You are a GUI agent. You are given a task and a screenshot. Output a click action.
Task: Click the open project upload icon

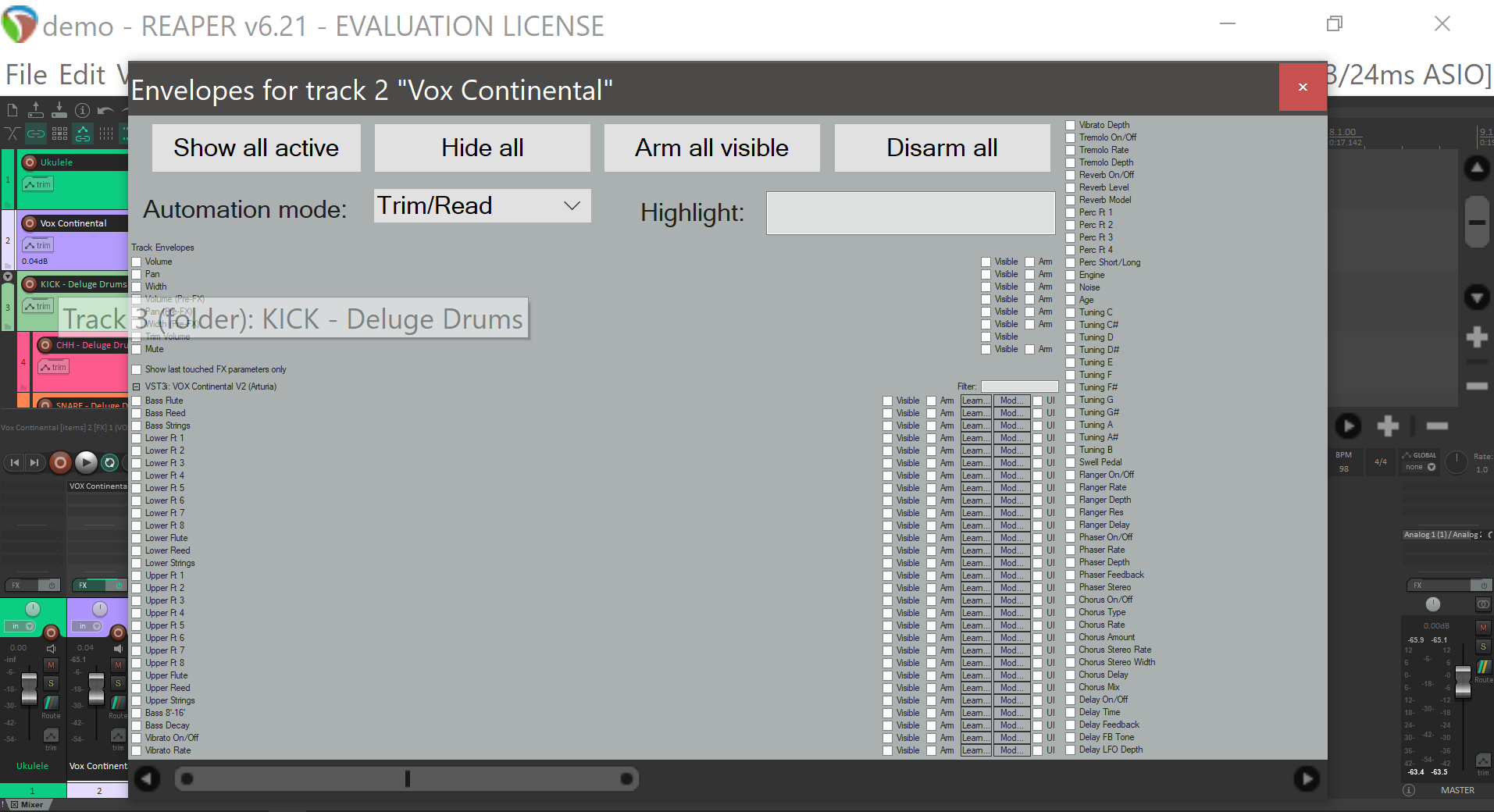point(35,110)
